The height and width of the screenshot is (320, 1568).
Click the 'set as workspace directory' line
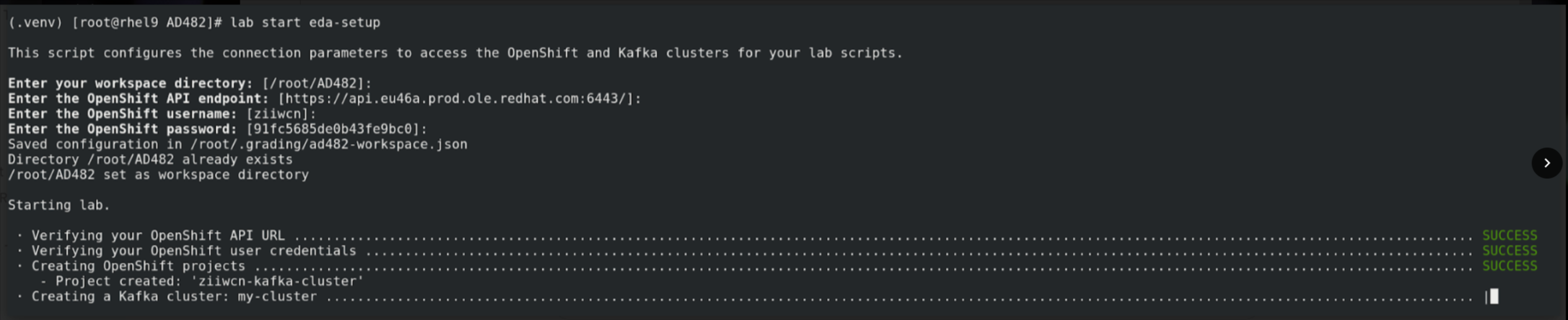(x=158, y=175)
